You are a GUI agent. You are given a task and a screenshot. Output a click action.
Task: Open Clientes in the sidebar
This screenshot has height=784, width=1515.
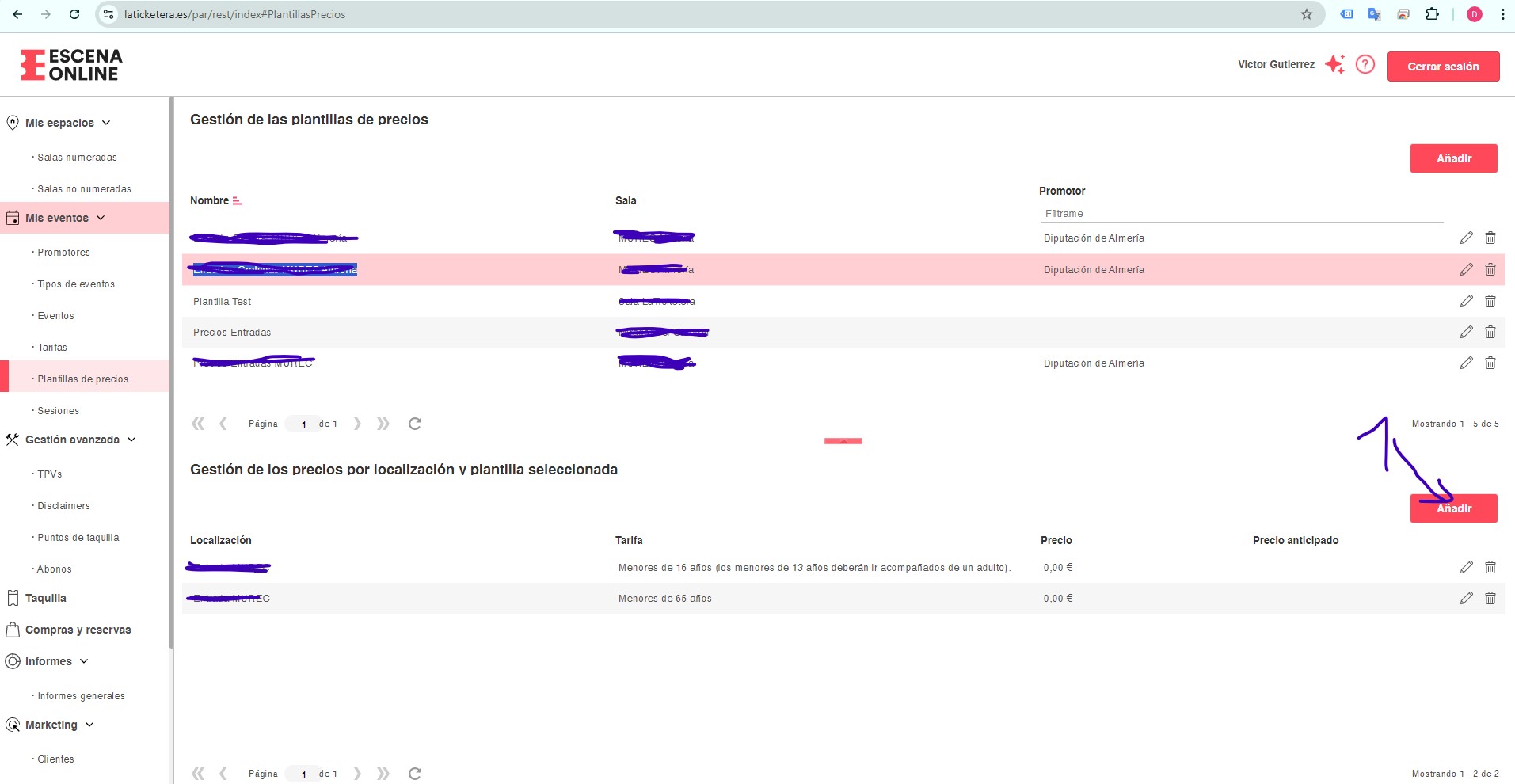click(x=55, y=759)
